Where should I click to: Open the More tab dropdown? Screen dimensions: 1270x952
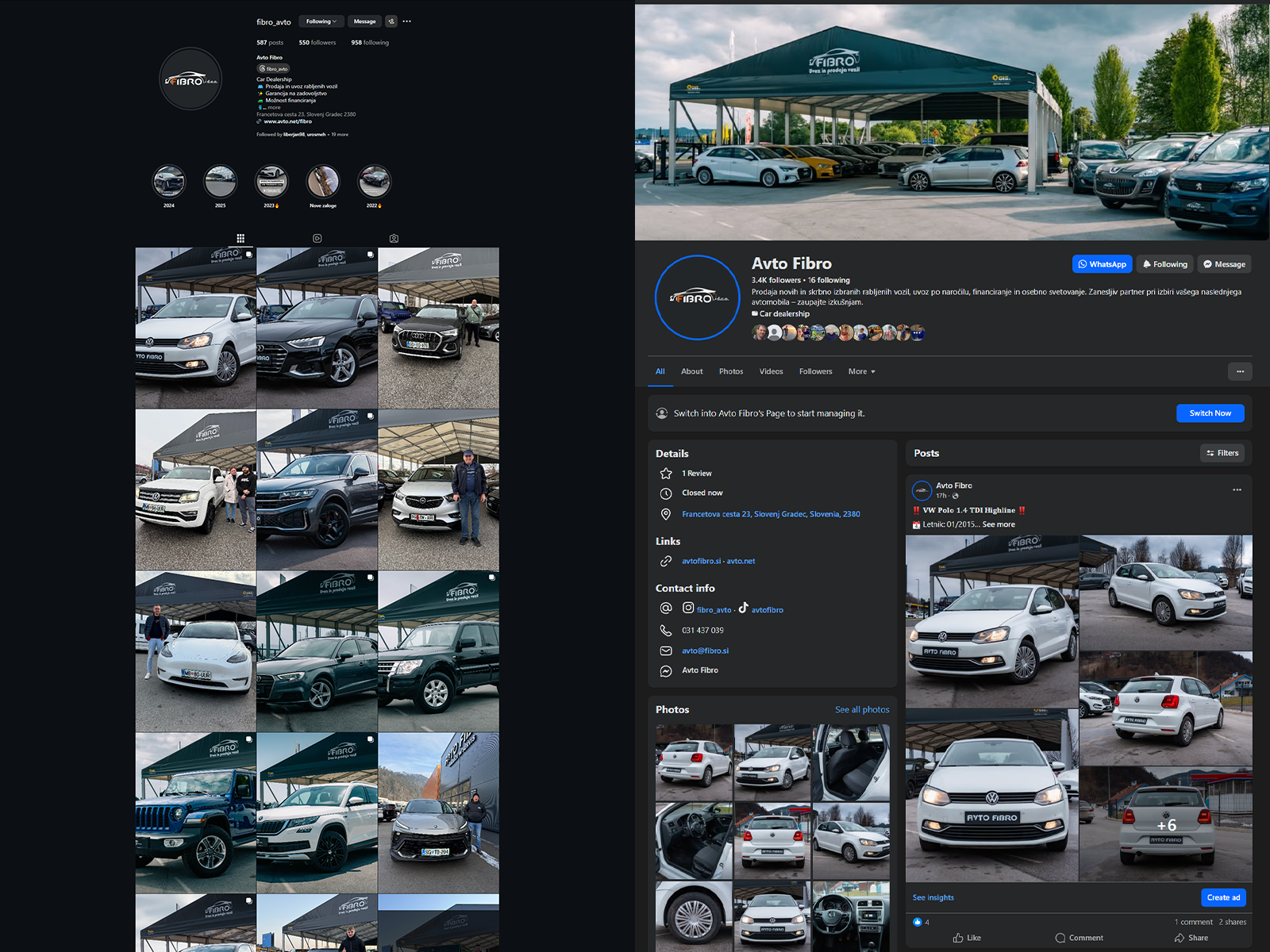pyautogui.click(x=861, y=371)
